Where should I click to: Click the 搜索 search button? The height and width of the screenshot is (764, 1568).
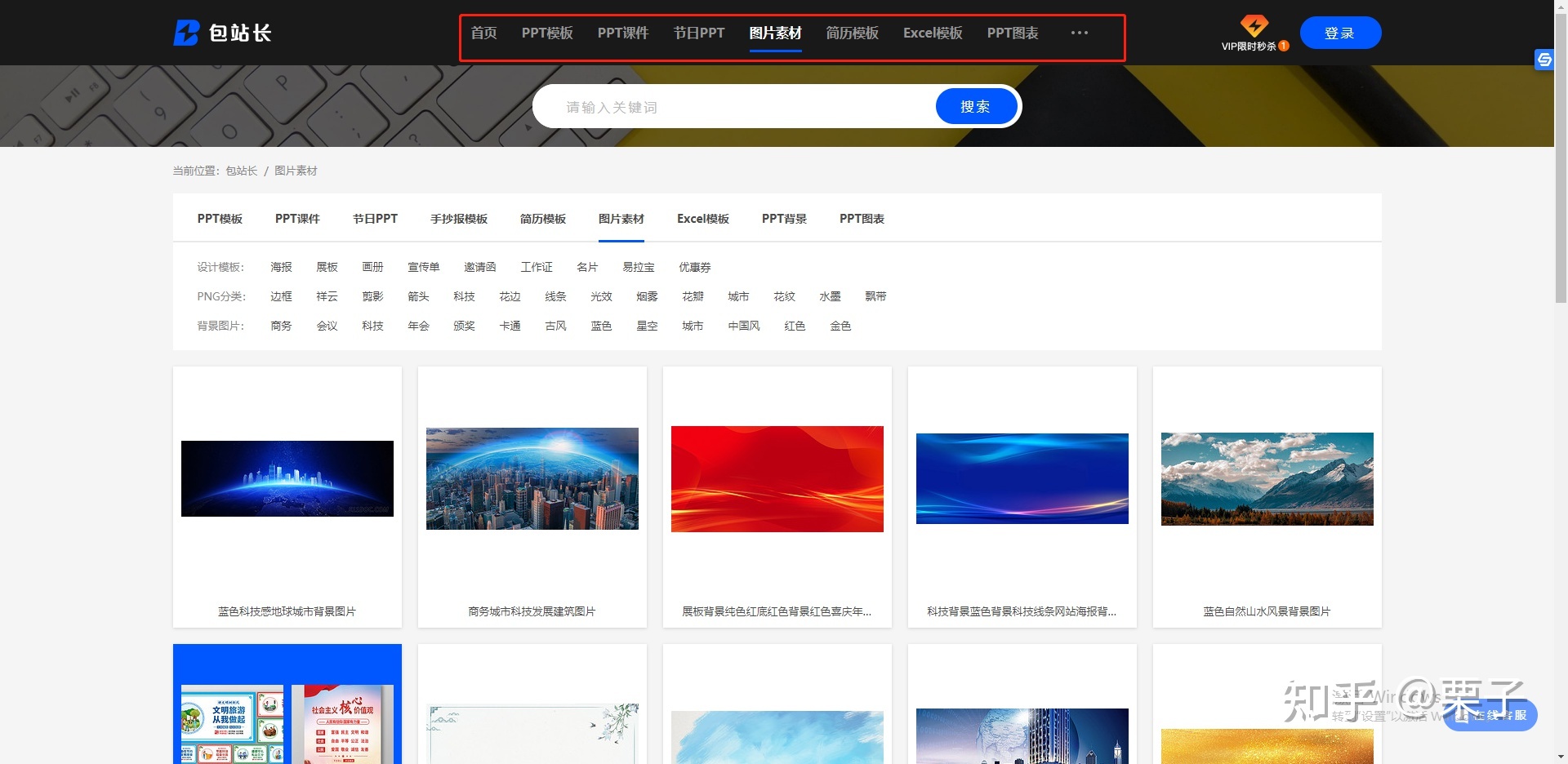coord(976,106)
